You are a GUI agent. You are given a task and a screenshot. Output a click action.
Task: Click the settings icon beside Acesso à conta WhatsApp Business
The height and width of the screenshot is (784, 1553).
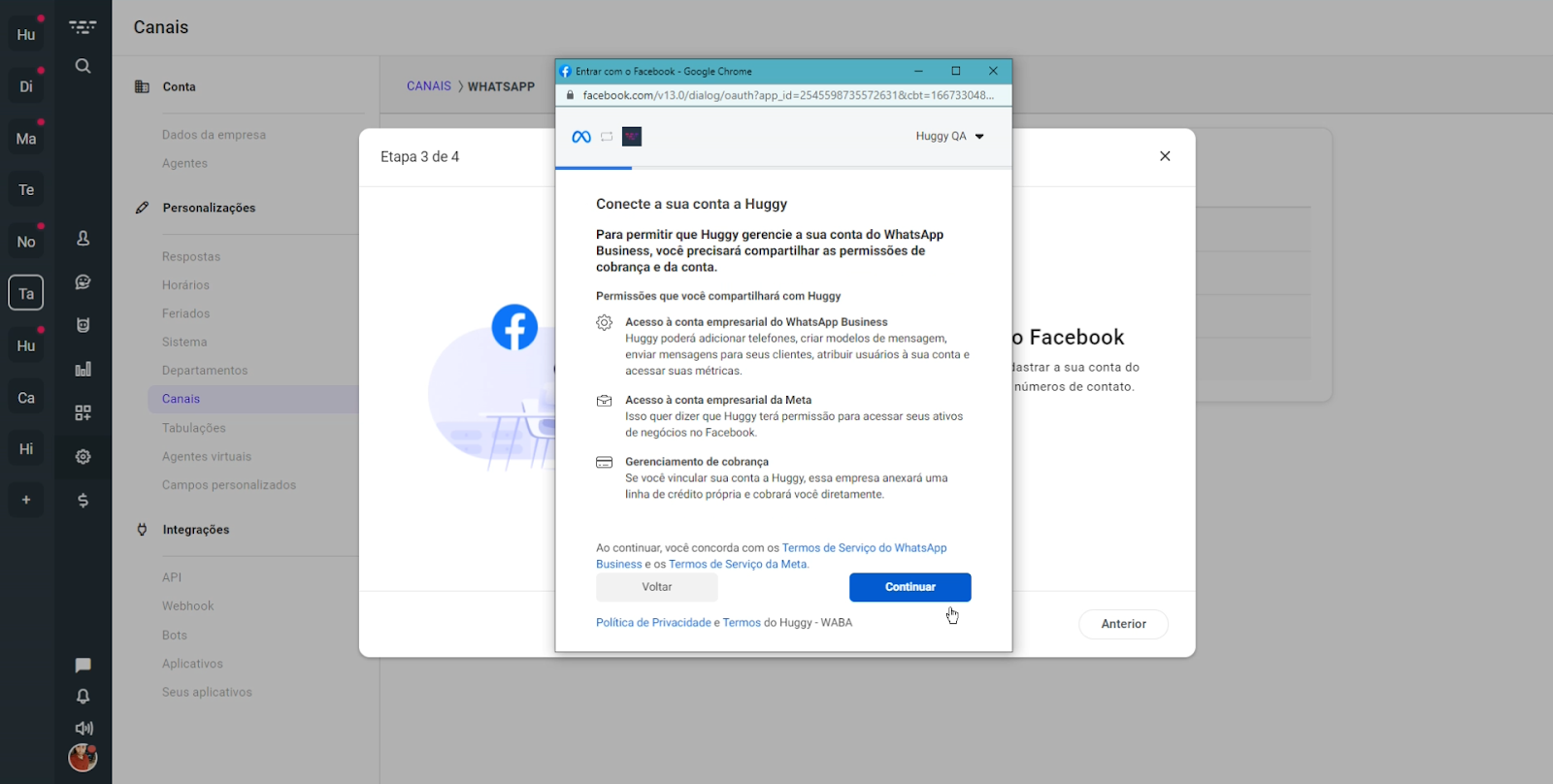[x=604, y=322]
